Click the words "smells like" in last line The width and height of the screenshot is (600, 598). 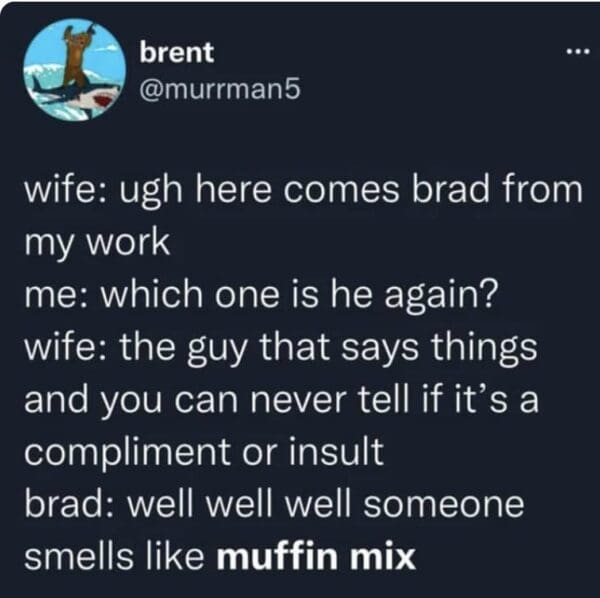tap(114, 556)
